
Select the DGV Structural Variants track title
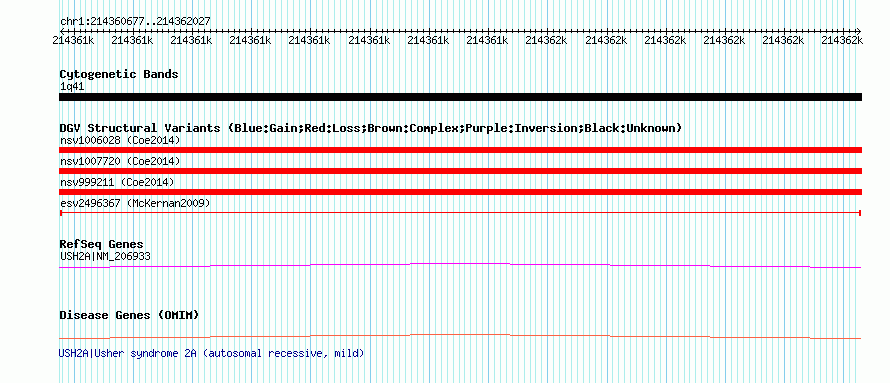[371, 128]
